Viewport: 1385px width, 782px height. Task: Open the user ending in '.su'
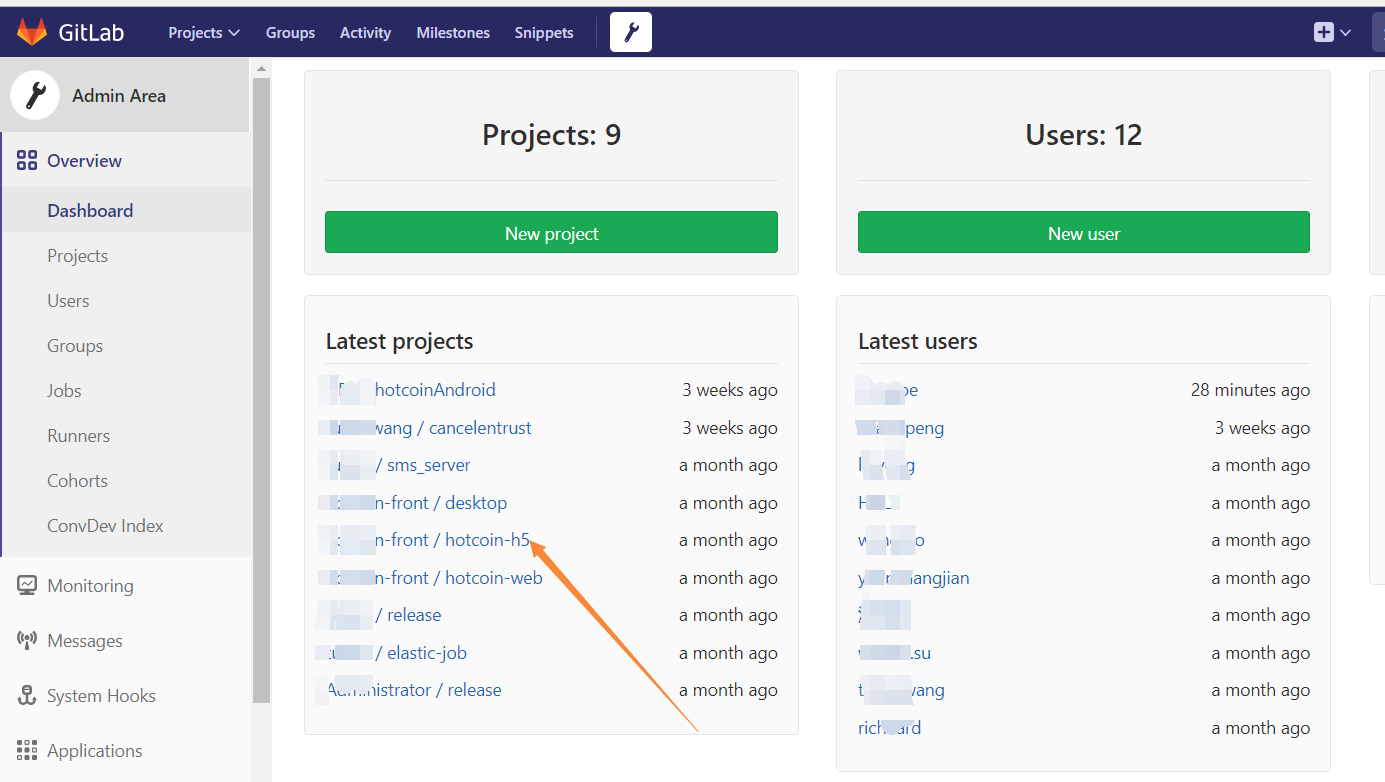(x=895, y=653)
